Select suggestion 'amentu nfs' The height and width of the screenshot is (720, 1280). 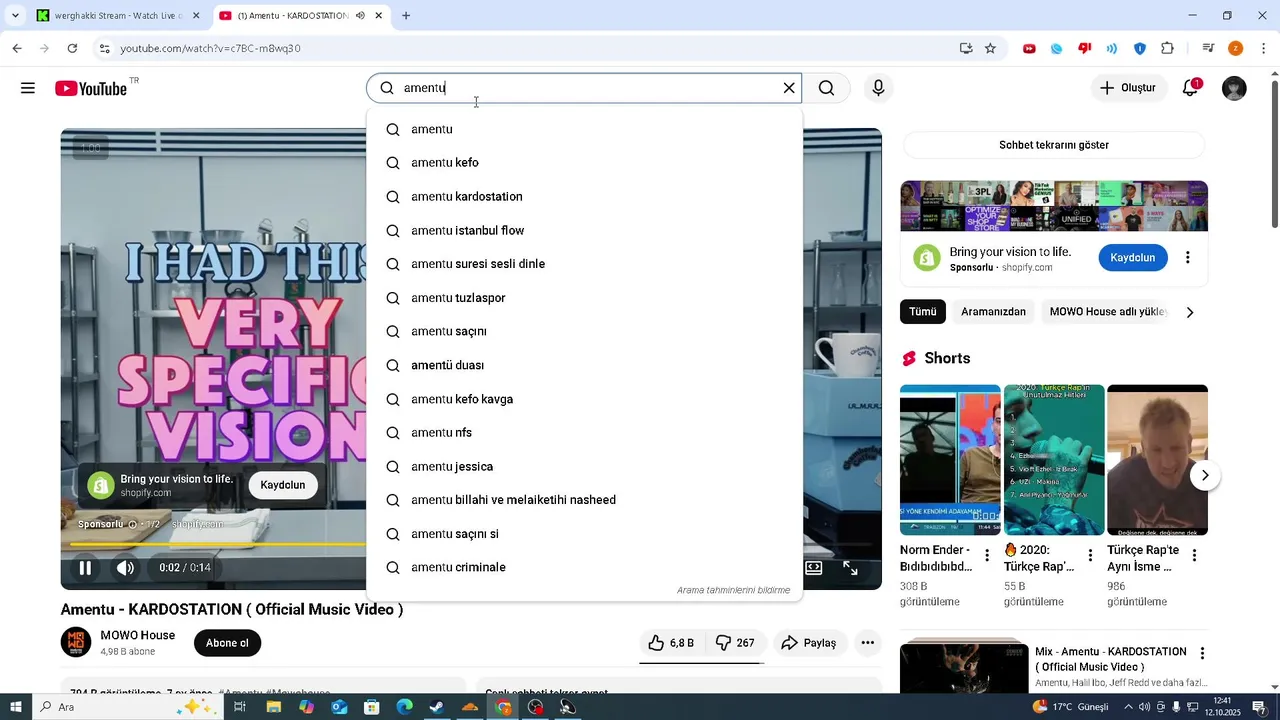584,433
